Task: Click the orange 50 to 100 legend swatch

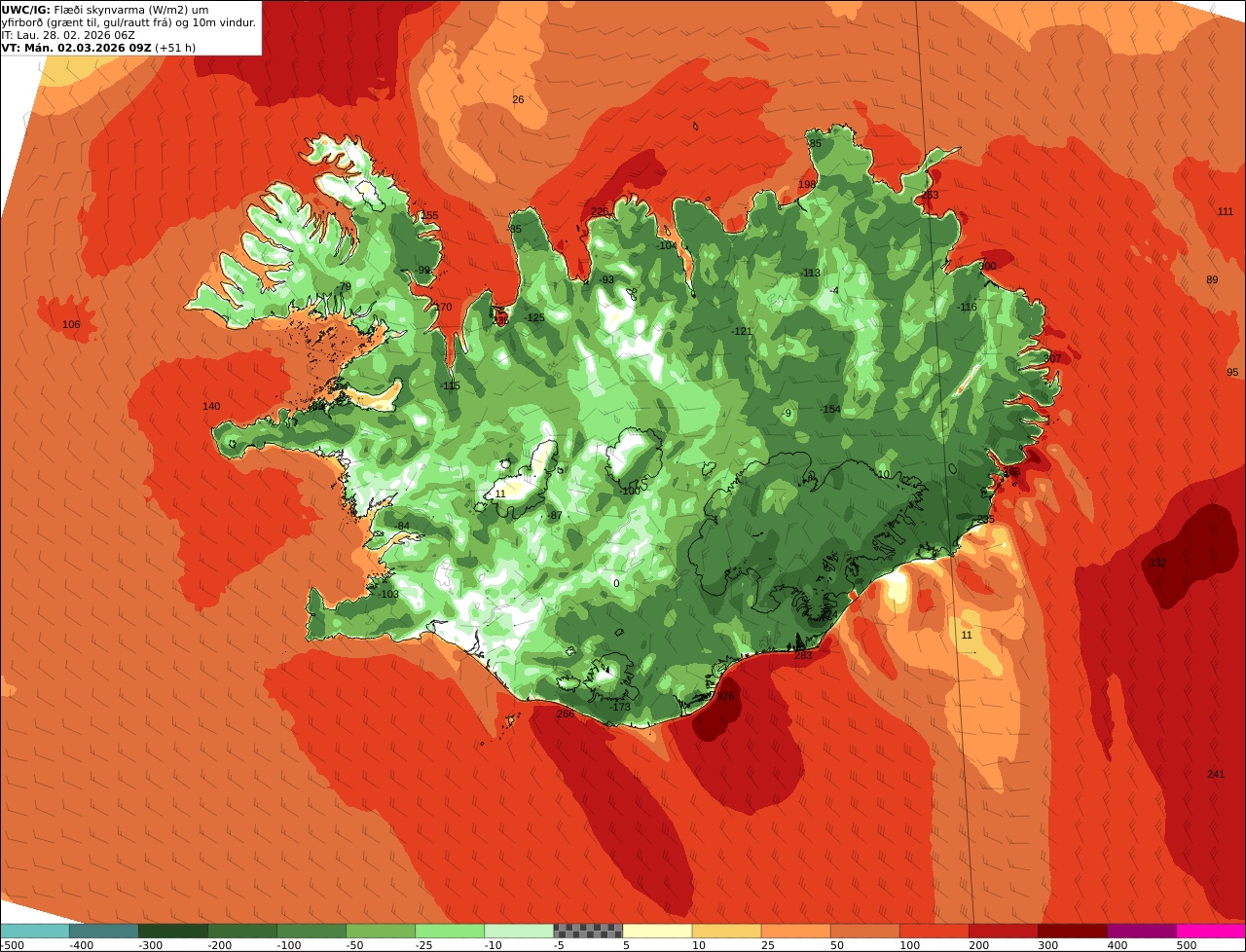Action: (864, 931)
